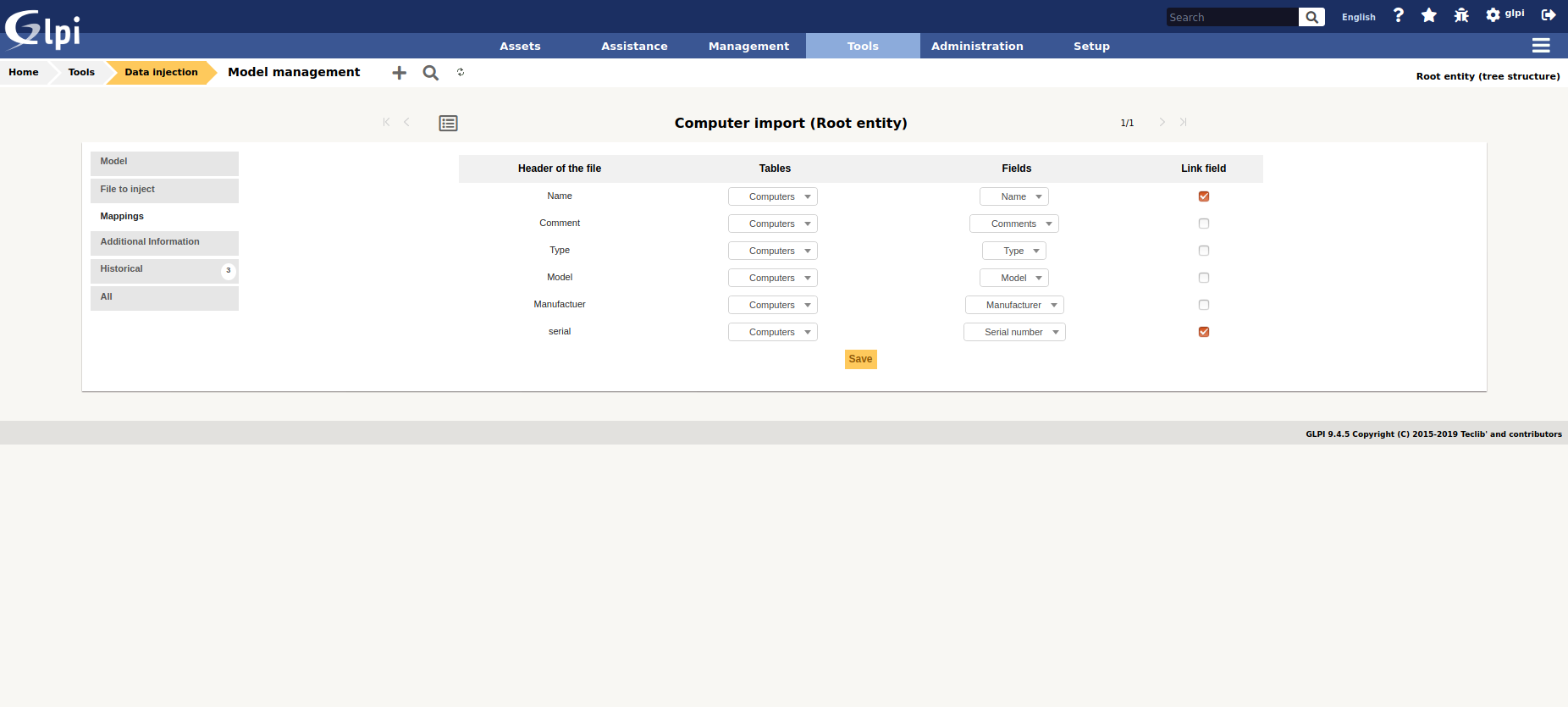Open the hamburger menu icon

tap(1541, 46)
